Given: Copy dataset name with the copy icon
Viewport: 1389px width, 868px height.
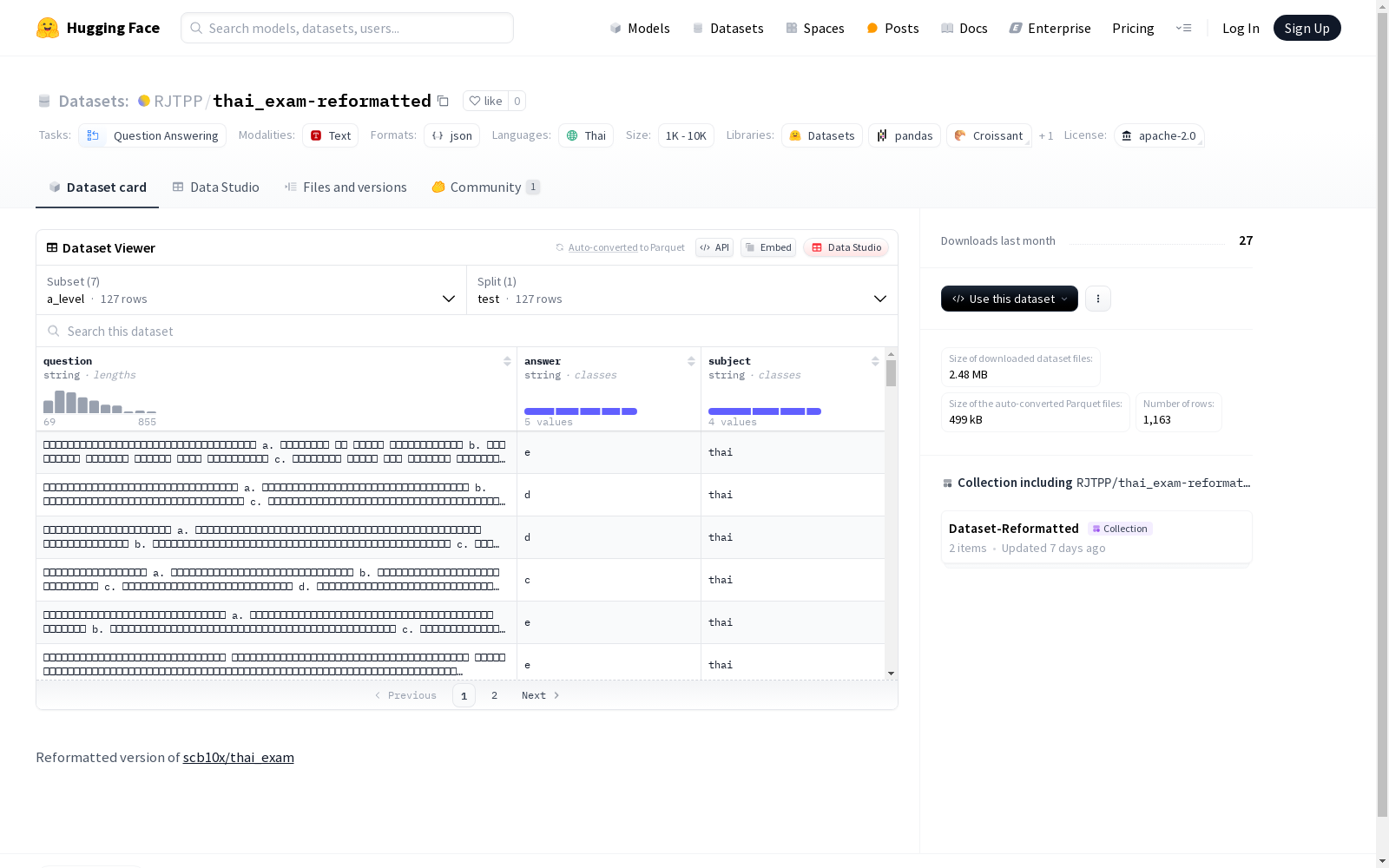Looking at the screenshot, I should (x=443, y=101).
